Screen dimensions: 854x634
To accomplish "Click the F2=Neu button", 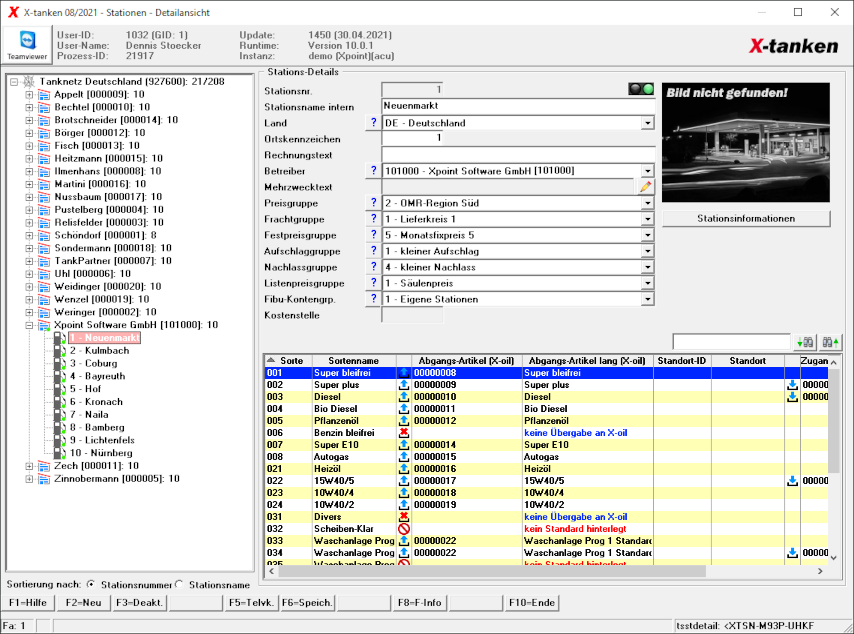I will point(83,603).
